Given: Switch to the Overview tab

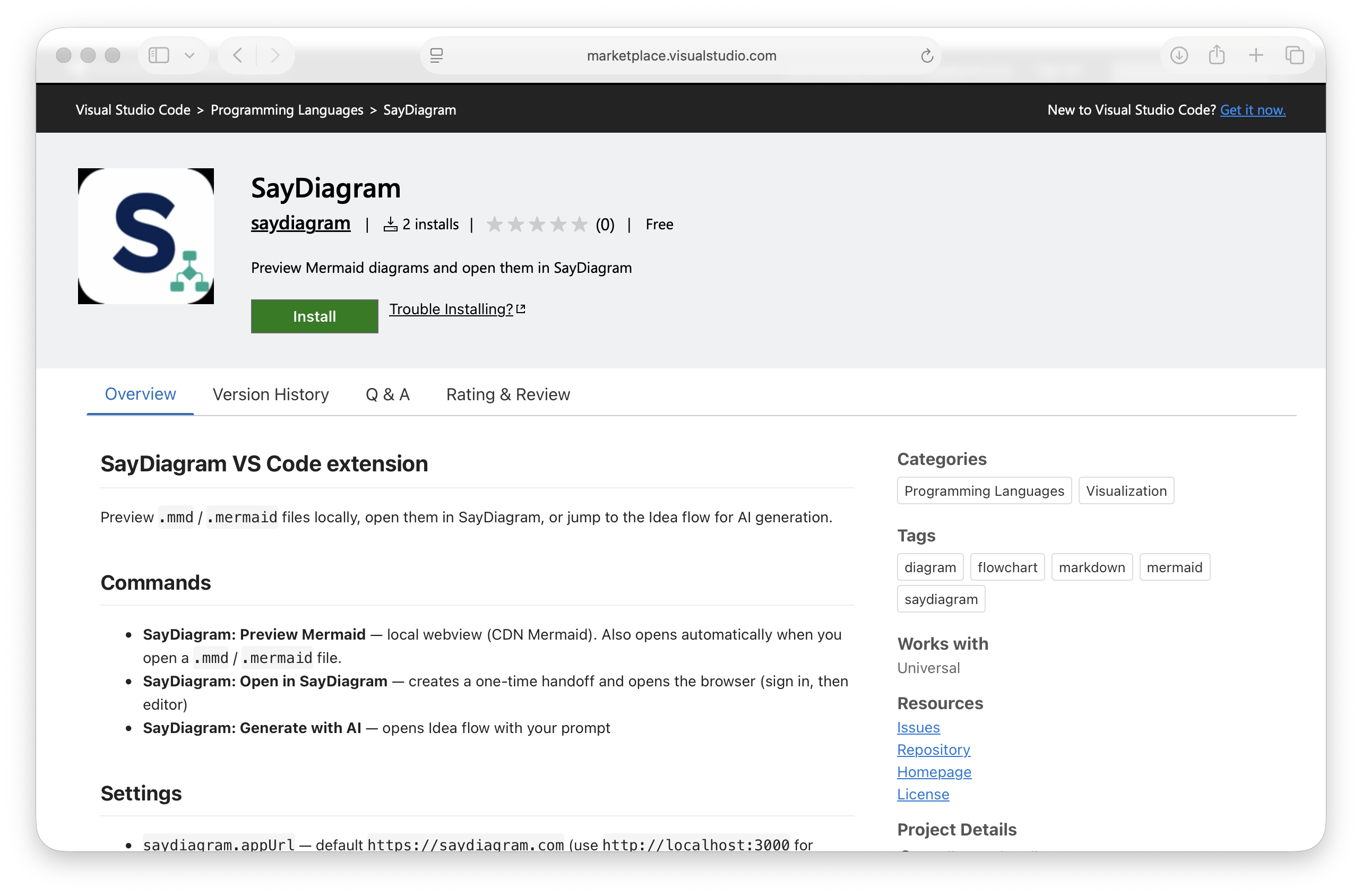Looking at the screenshot, I should (x=140, y=394).
